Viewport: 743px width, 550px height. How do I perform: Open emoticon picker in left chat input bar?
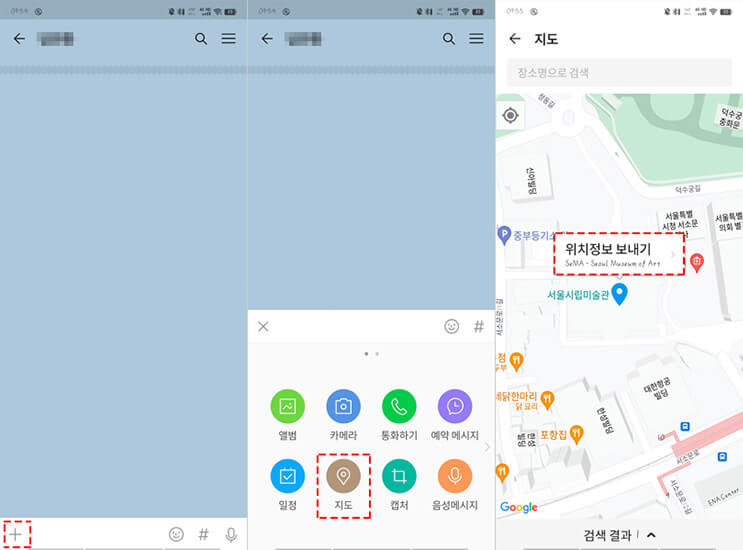176,534
